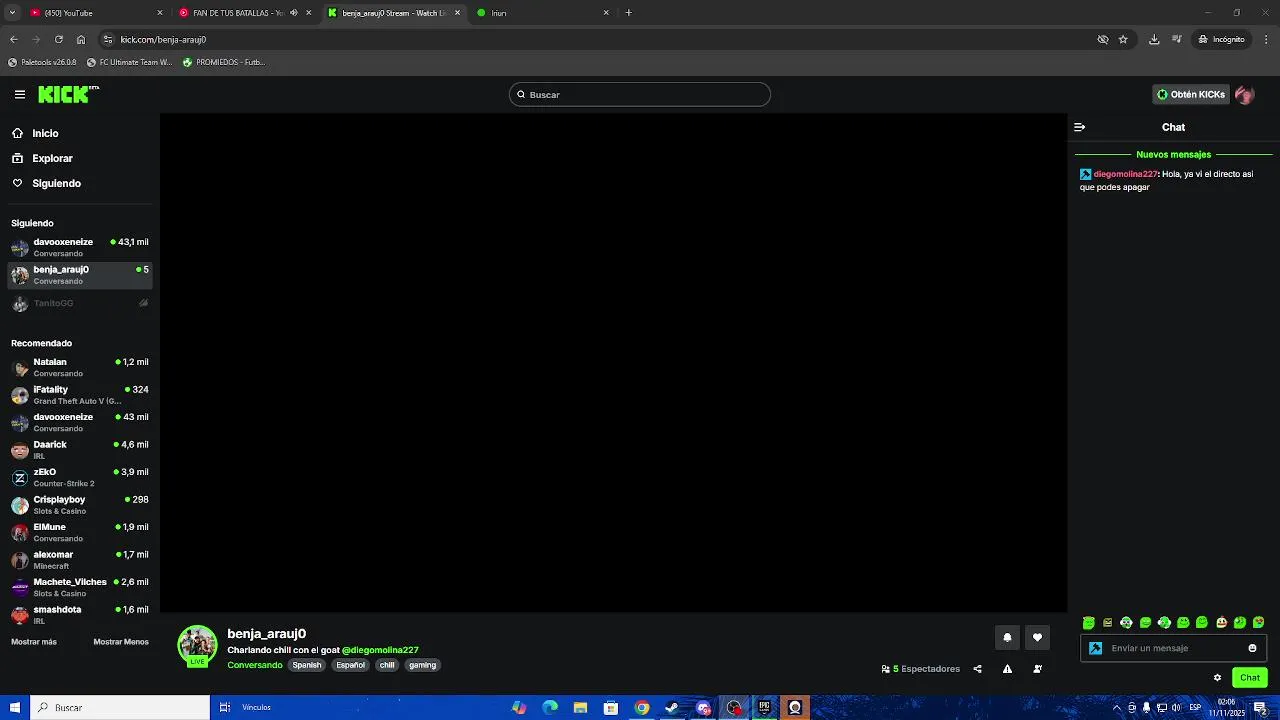Click the 5 Espectadores viewer count

pos(921,669)
